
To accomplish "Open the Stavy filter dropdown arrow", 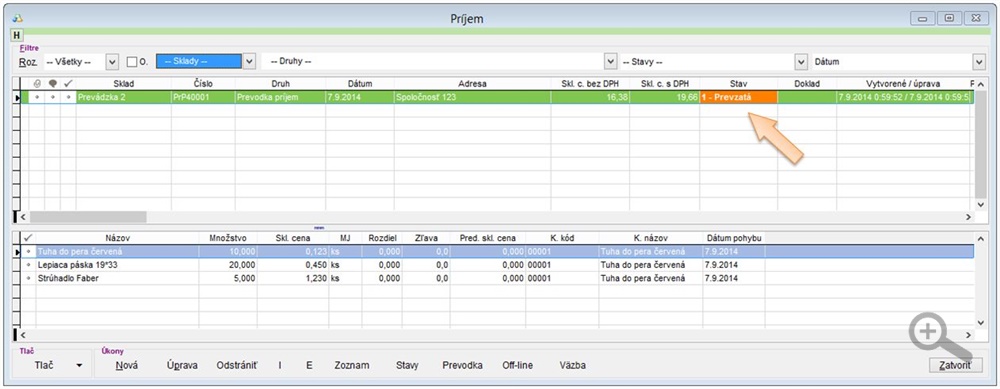I will coord(801,62).
